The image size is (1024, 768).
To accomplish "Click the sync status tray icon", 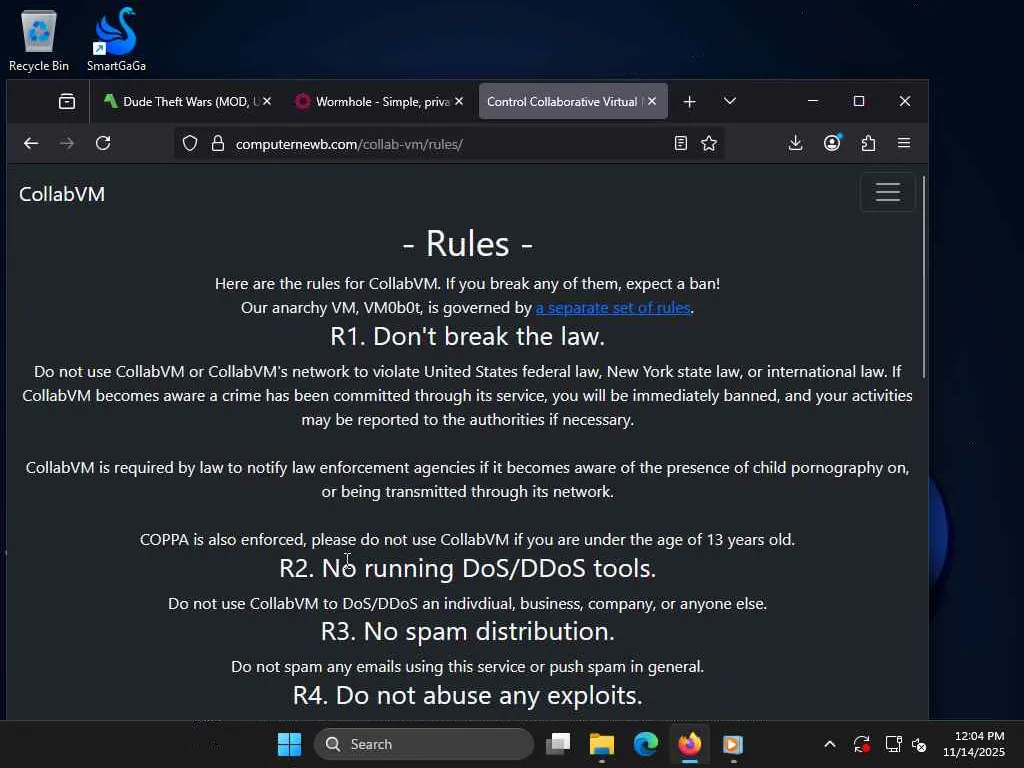I will pyautogui.click(x=861, y=744).
